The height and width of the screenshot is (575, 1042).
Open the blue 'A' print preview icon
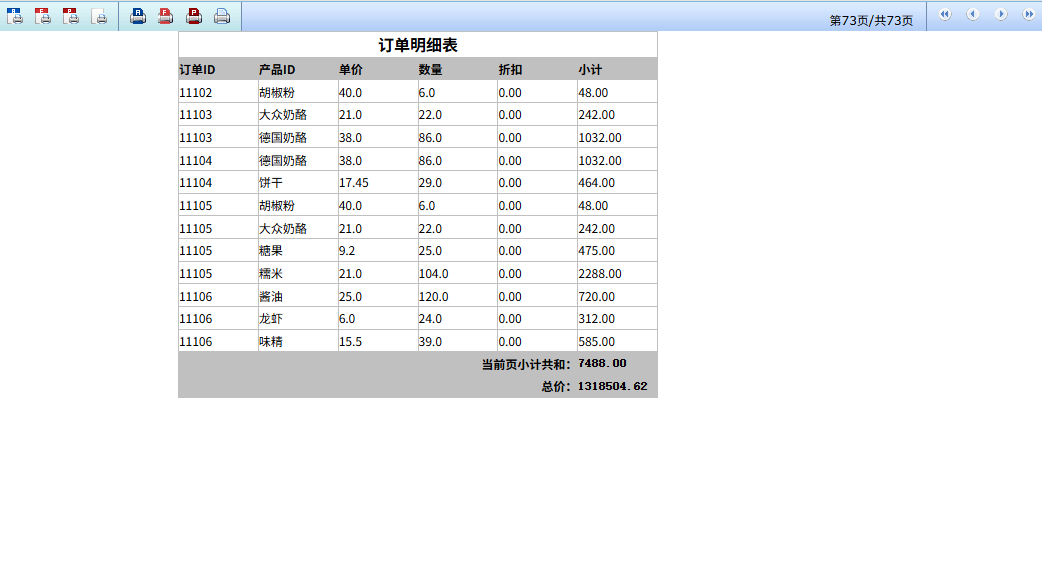15,16
